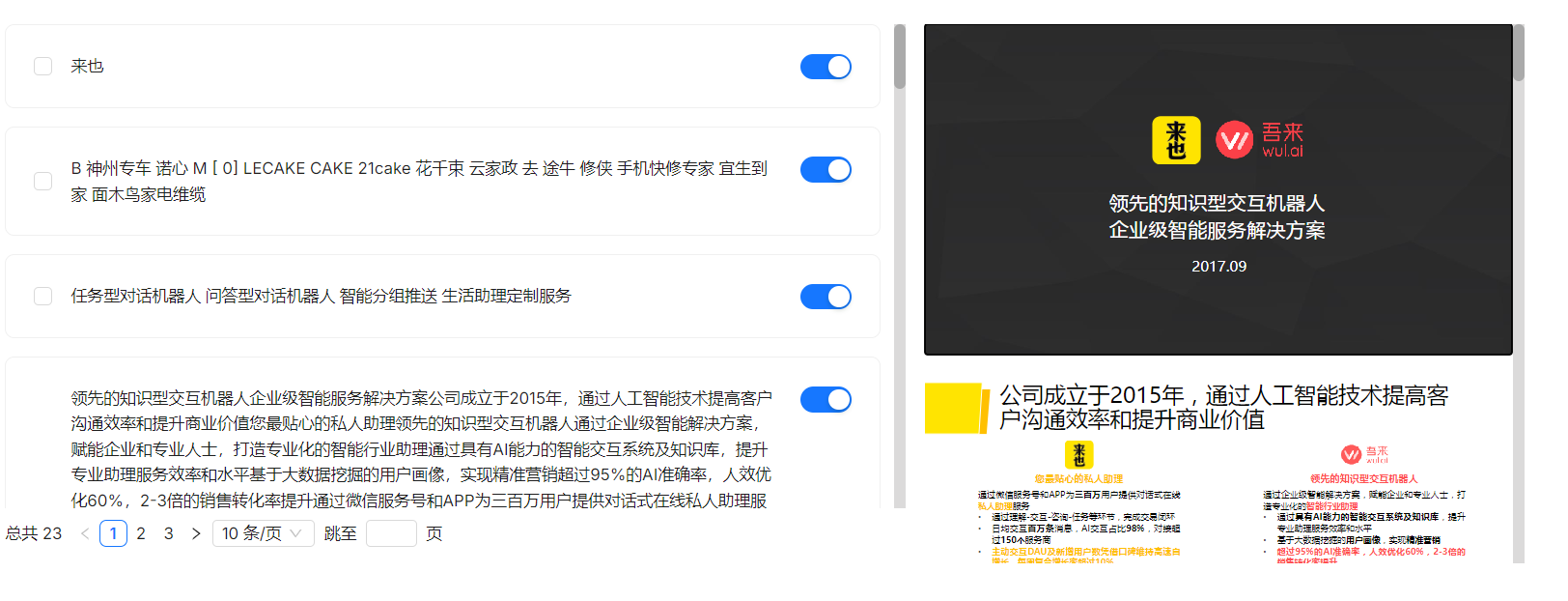Jump to page 3 in pagination

[x=169, y=533]
